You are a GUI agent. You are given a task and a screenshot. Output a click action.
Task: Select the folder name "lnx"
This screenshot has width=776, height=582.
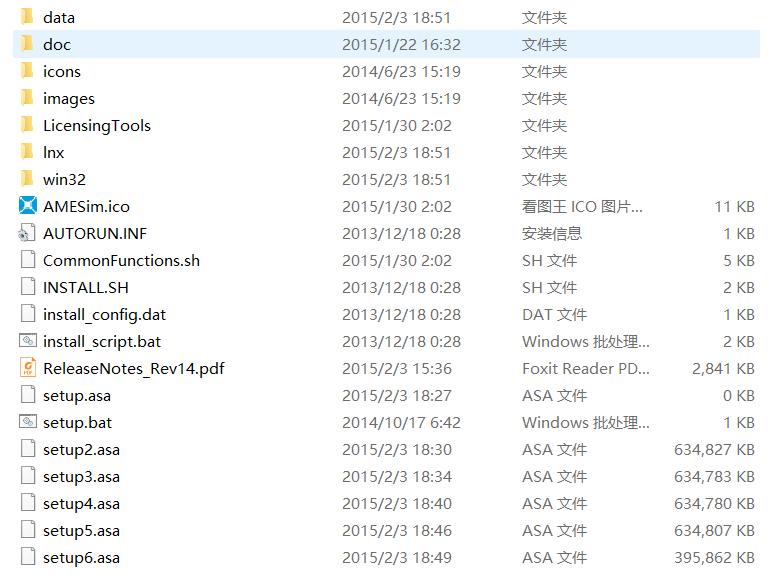[x=53, y=152]
